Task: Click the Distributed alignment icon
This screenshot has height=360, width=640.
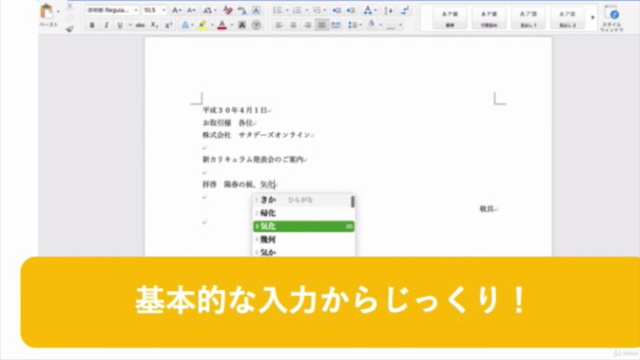Action: point(336,25)
